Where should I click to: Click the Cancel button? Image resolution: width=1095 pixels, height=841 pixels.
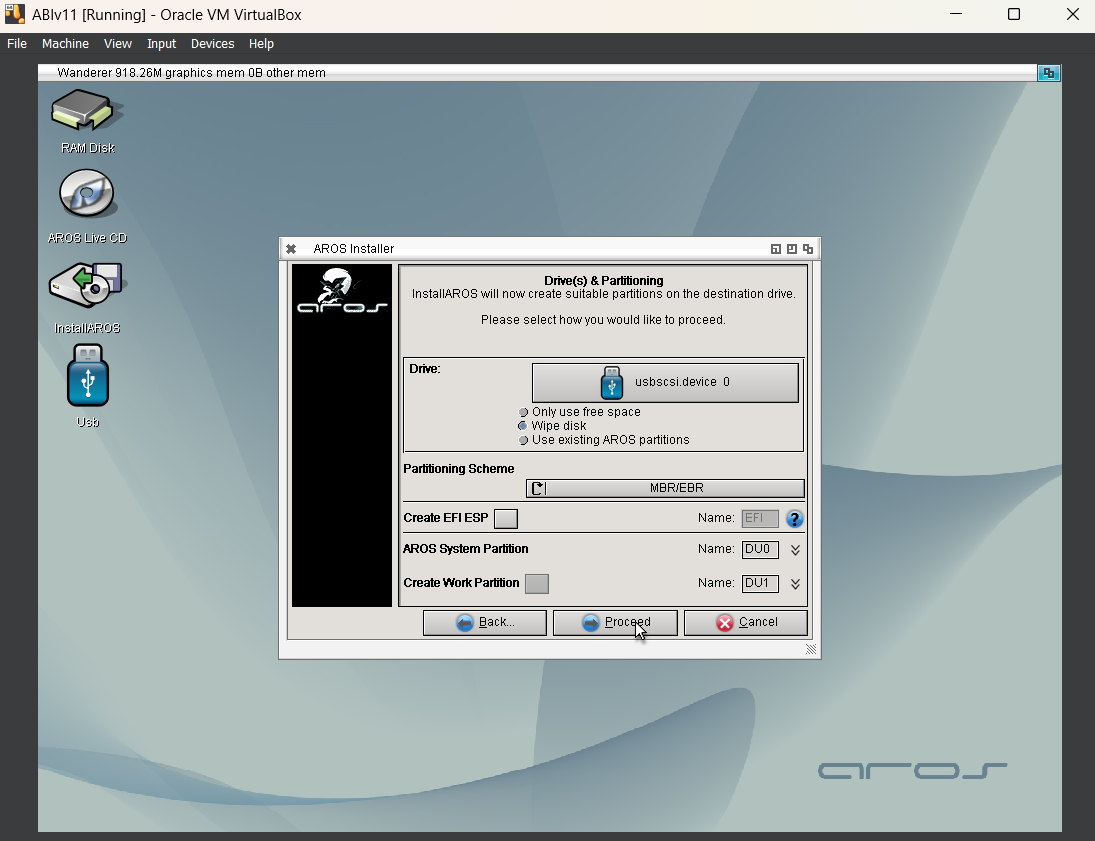click(746, 622)
